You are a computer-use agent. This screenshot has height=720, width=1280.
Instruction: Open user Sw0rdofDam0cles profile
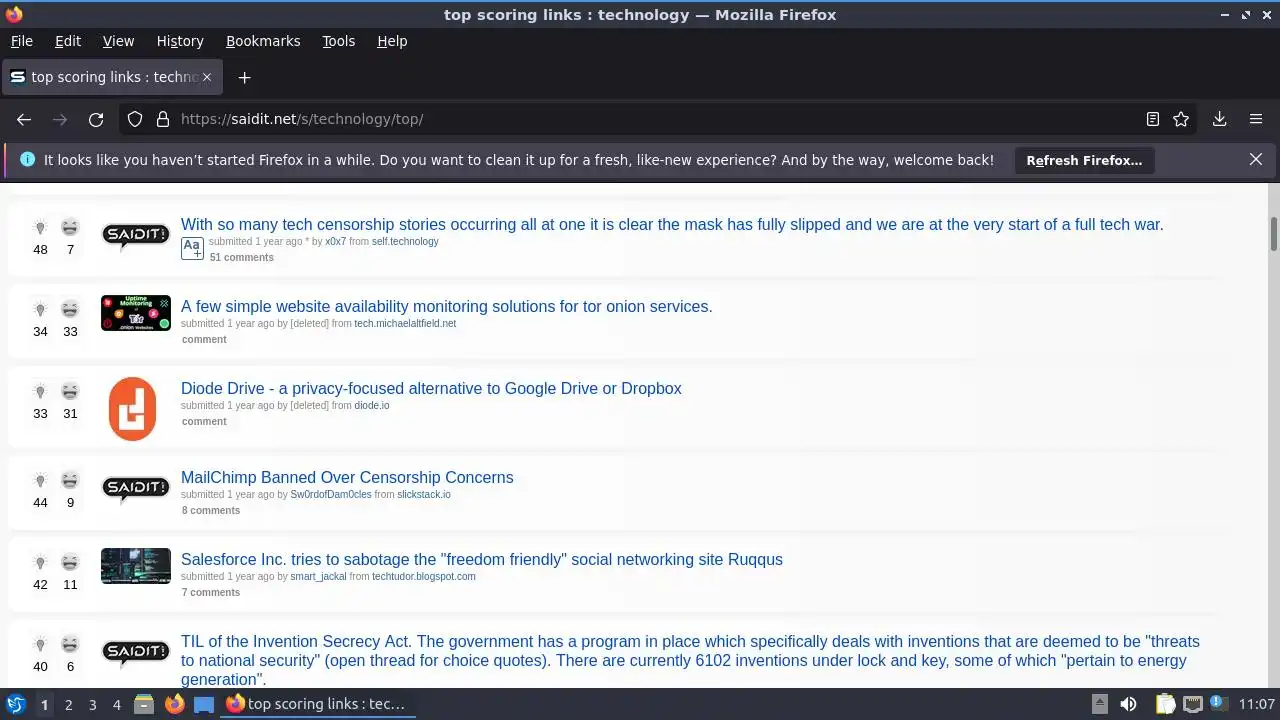point(331,495)
